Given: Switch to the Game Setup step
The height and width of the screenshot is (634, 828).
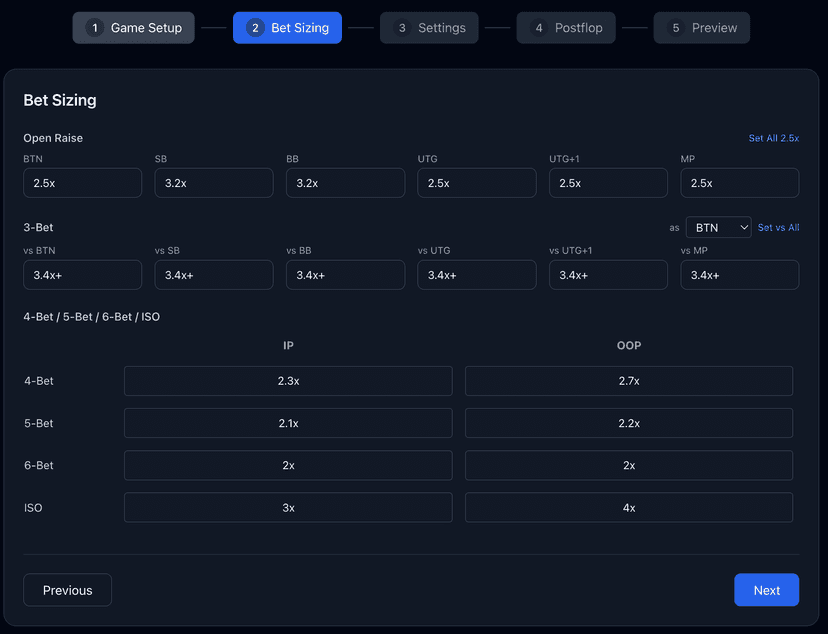Looking at the screenshot, I should tap(133, 27).
